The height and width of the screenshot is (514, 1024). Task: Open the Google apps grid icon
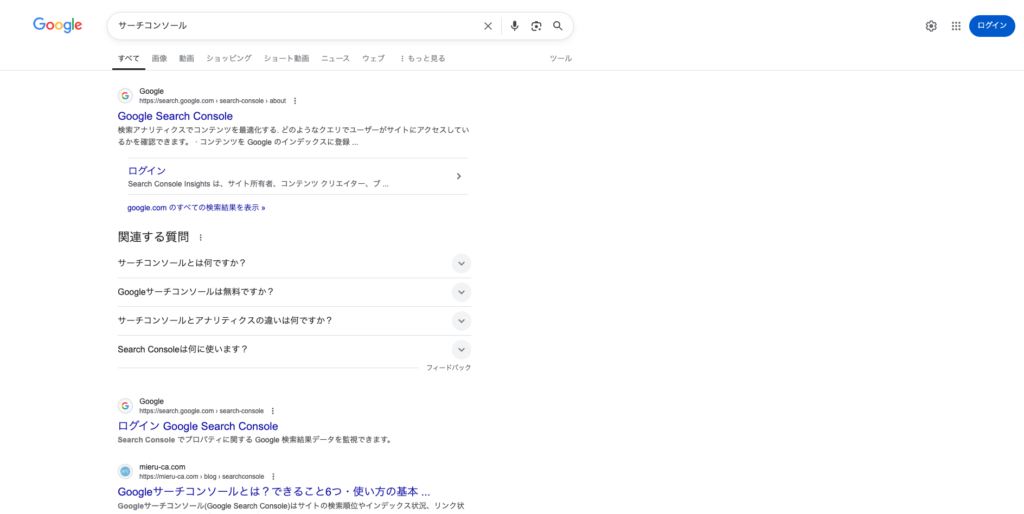tap(956, 26)
